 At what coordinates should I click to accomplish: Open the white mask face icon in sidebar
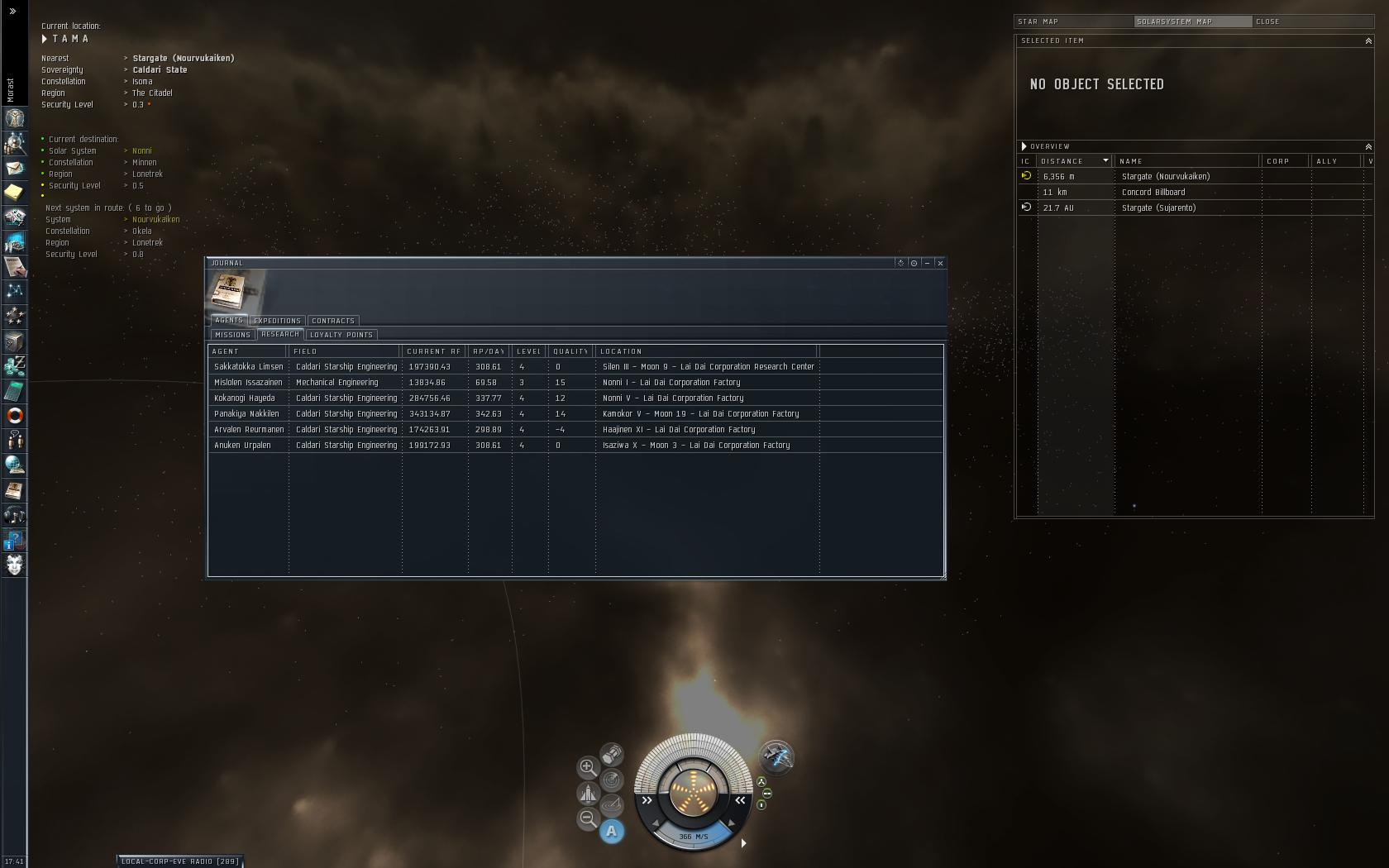(14, 565)
